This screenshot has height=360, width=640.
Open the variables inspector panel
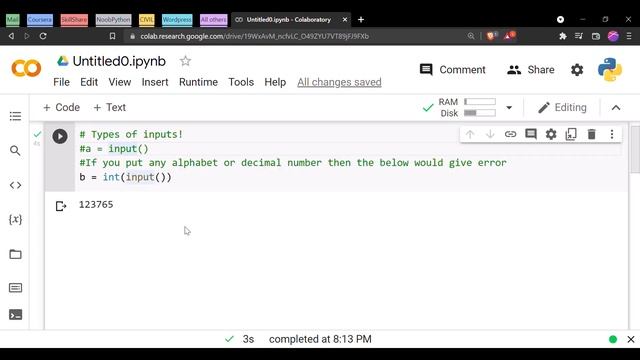(x=15, y=220)
